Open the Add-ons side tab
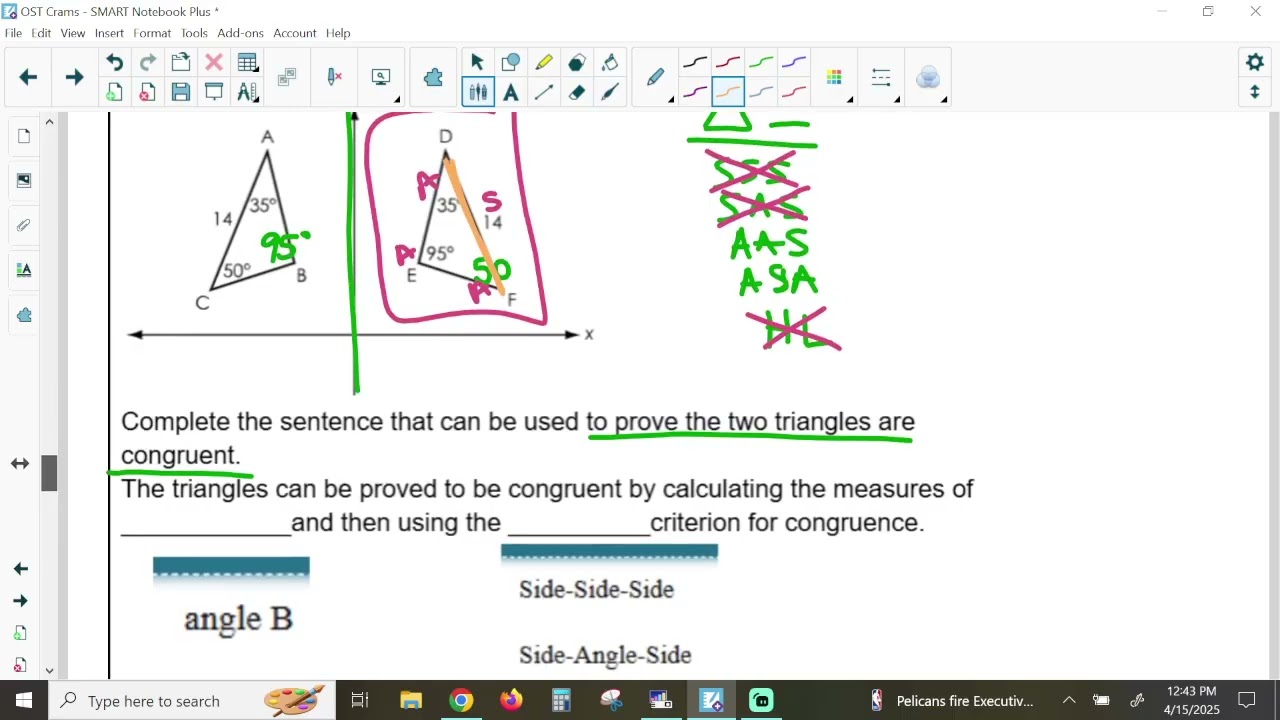The image size is (1280, 720). (23, 315)
